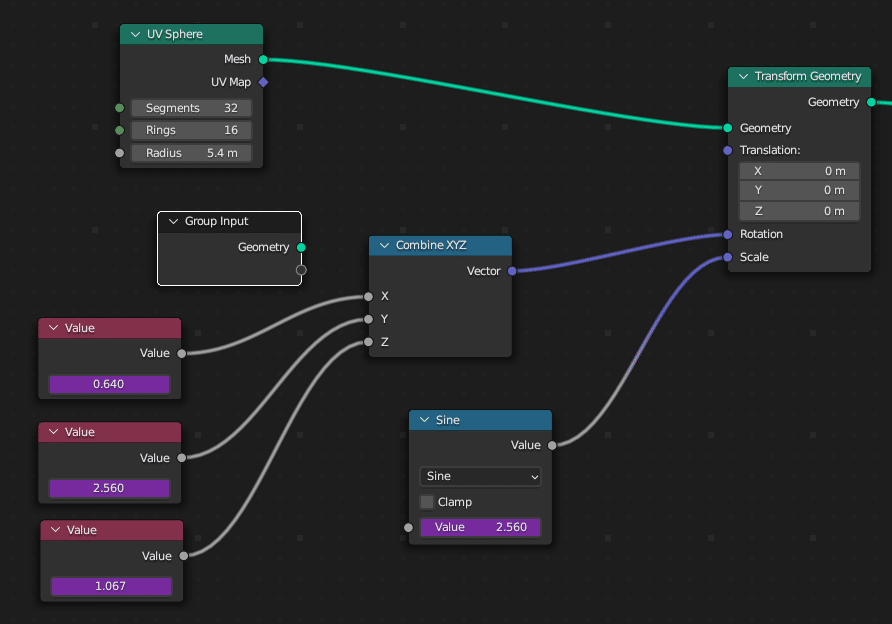
Task: Click the Sine node Value output socket
Action: point(552,445)
